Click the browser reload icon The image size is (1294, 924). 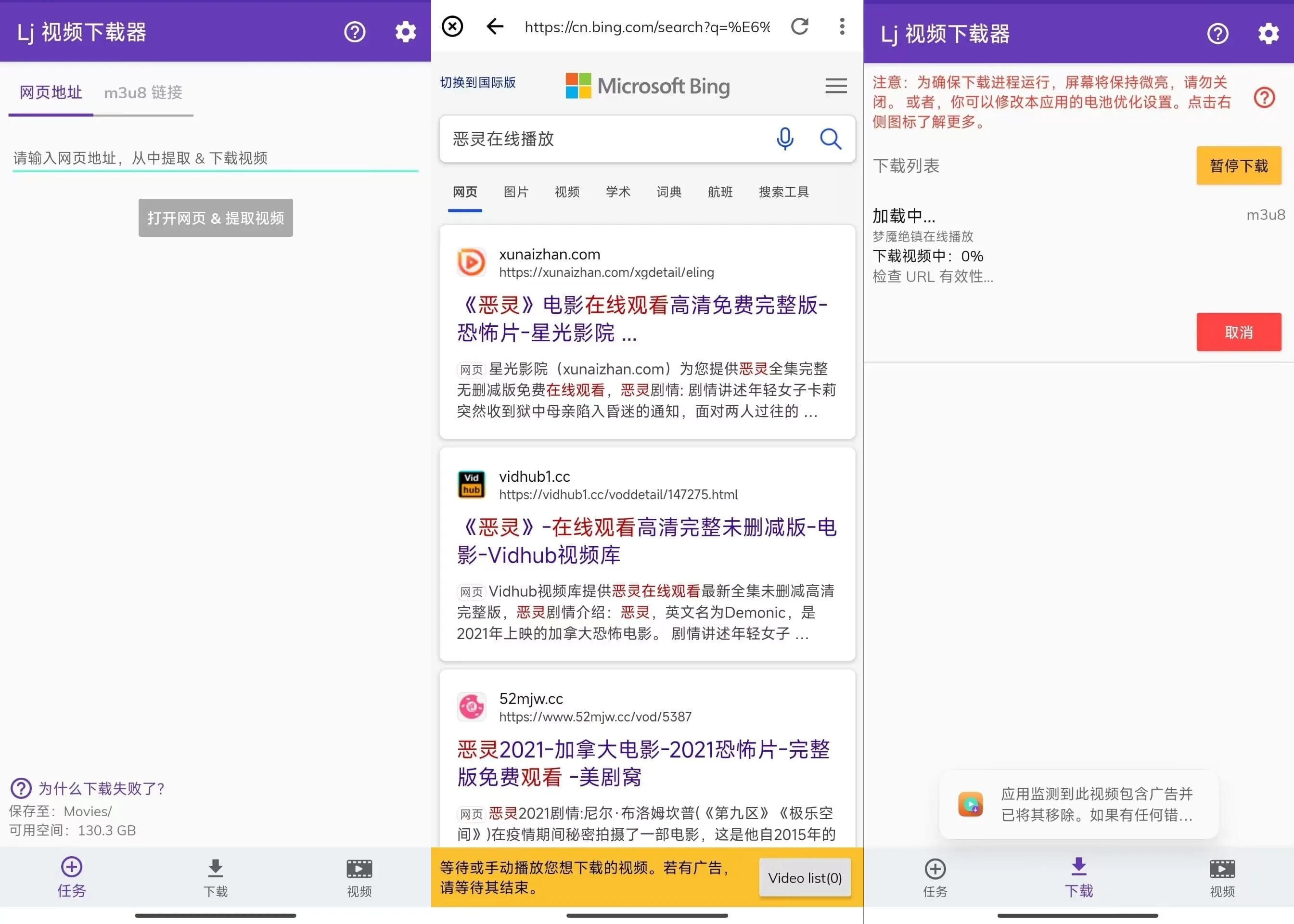coord(799,26)
